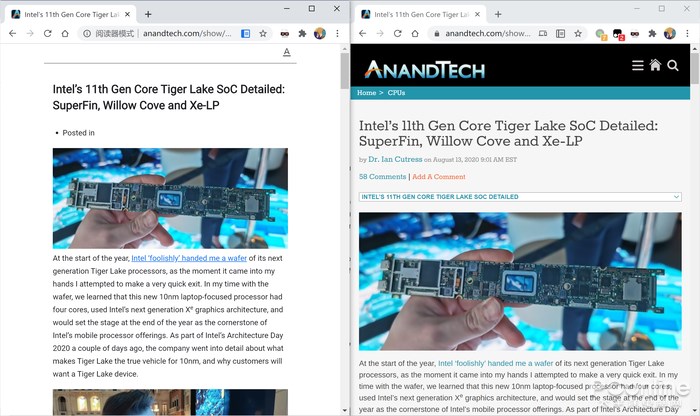Enter reader mode in the right window
This screenshot has width=700, height=416.
tap(561, 33)
